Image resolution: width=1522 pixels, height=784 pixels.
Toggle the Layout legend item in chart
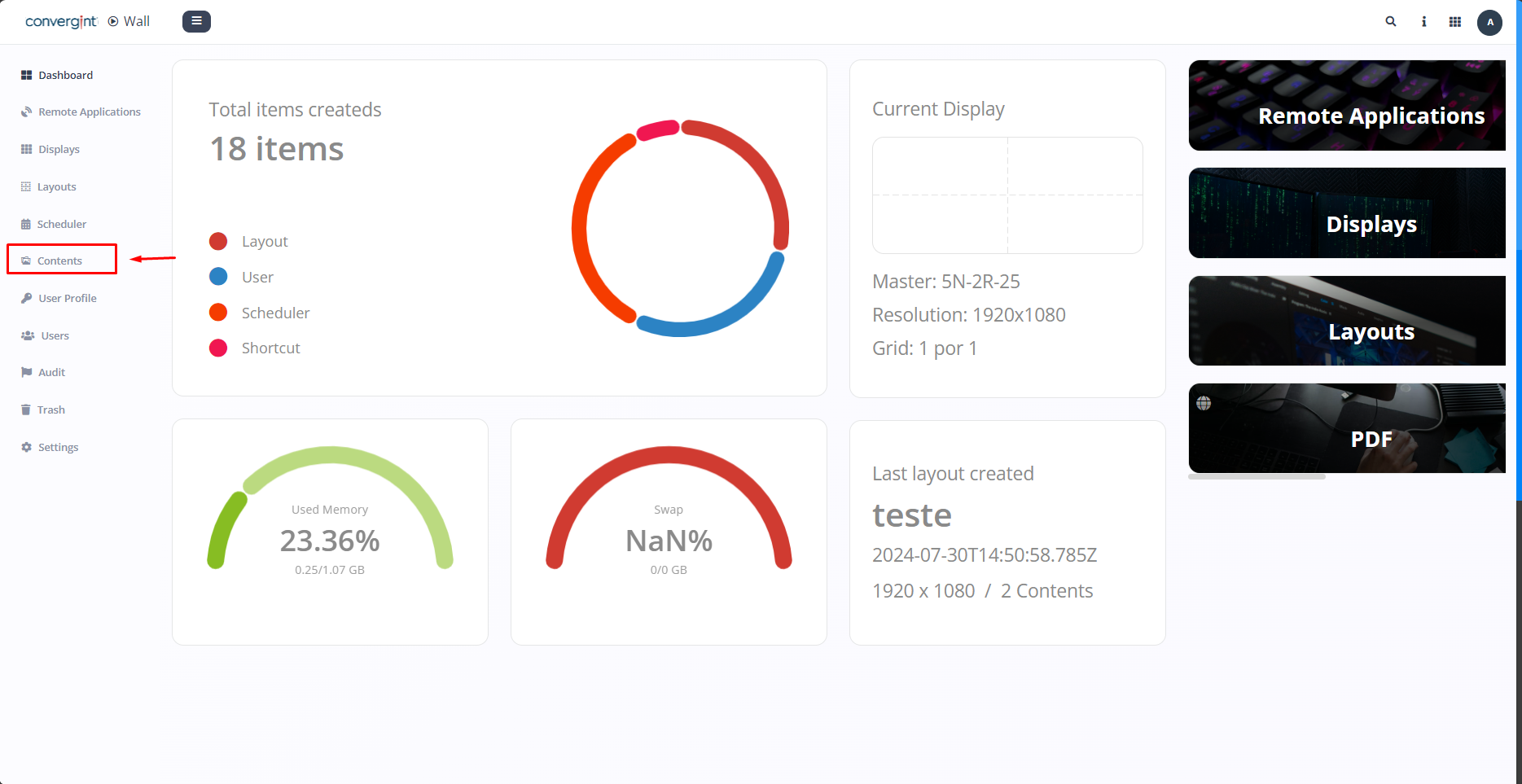click(x=264, y=242)
